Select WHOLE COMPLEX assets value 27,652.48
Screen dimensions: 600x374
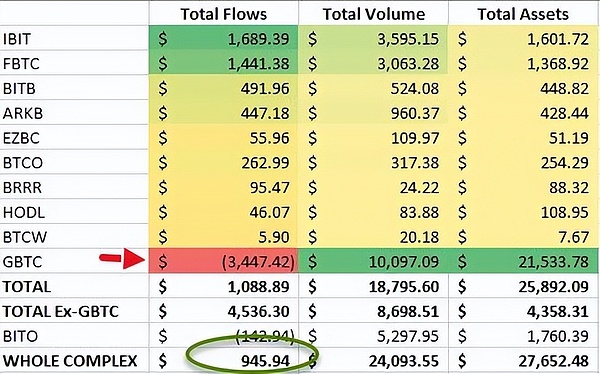(x=554, y=361)
